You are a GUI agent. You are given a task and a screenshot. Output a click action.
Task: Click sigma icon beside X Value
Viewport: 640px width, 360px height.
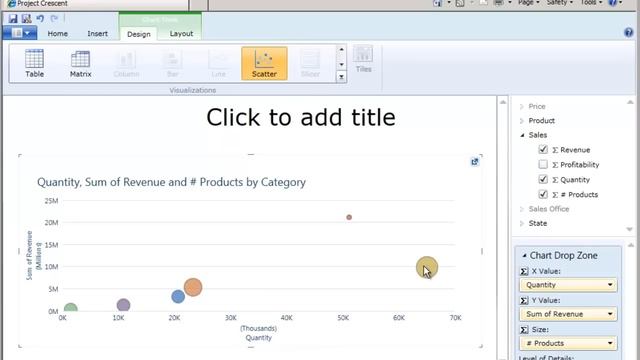tap(524, 271)
